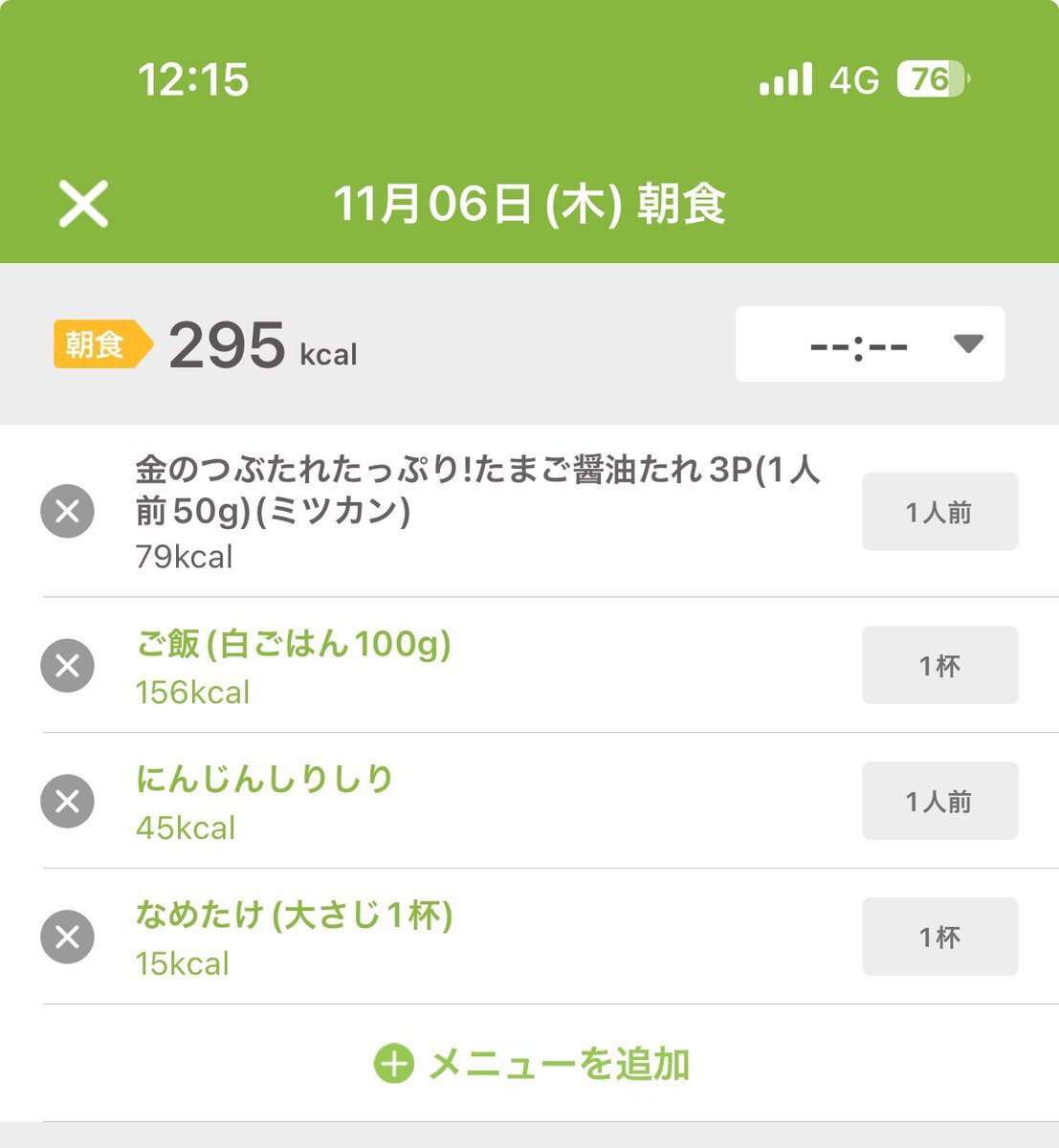Change serving size of 金のつぶ item
Image resolution: width=1059 pixels, height=1148 pixels.
pyautogui.click(x=939, y=512)
